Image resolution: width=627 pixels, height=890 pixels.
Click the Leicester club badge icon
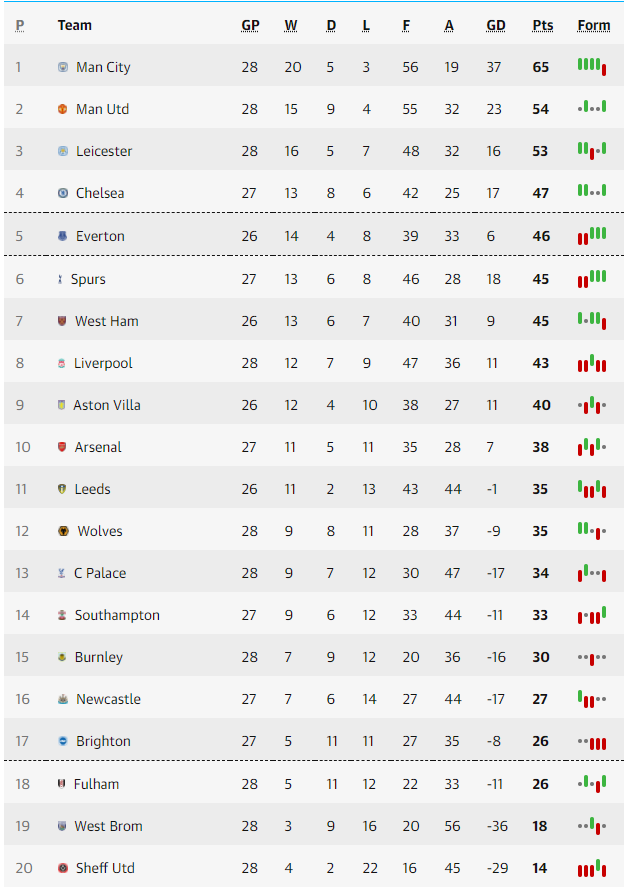click(x=63, y=151)
